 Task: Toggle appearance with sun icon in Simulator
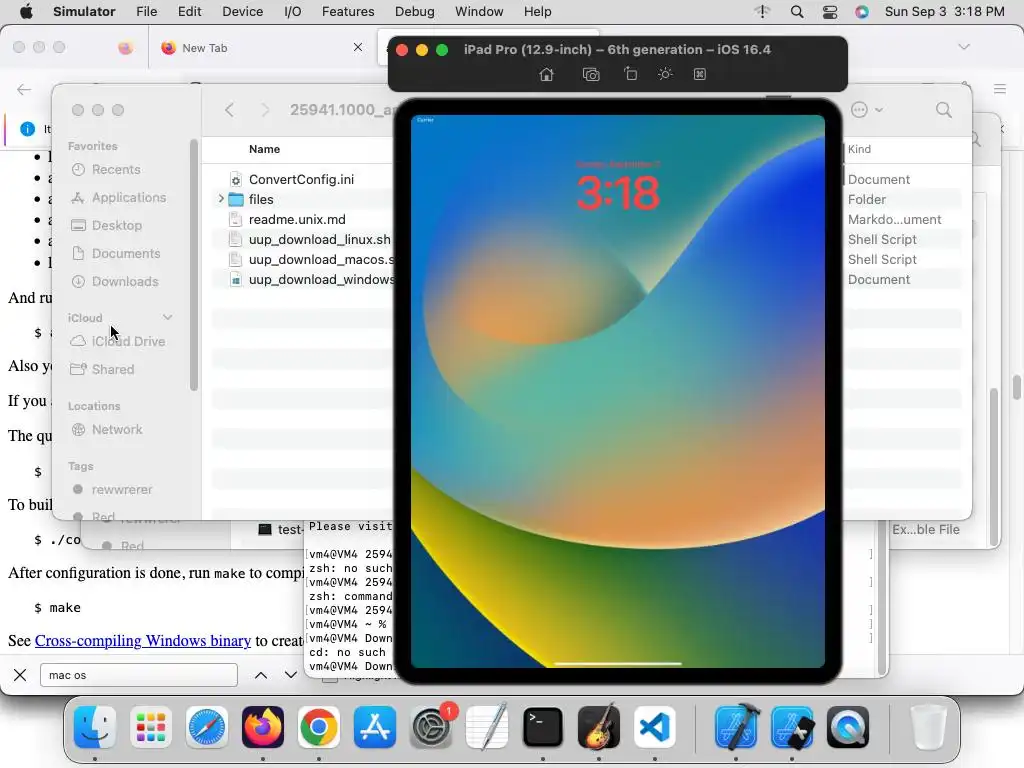(665, 74)
